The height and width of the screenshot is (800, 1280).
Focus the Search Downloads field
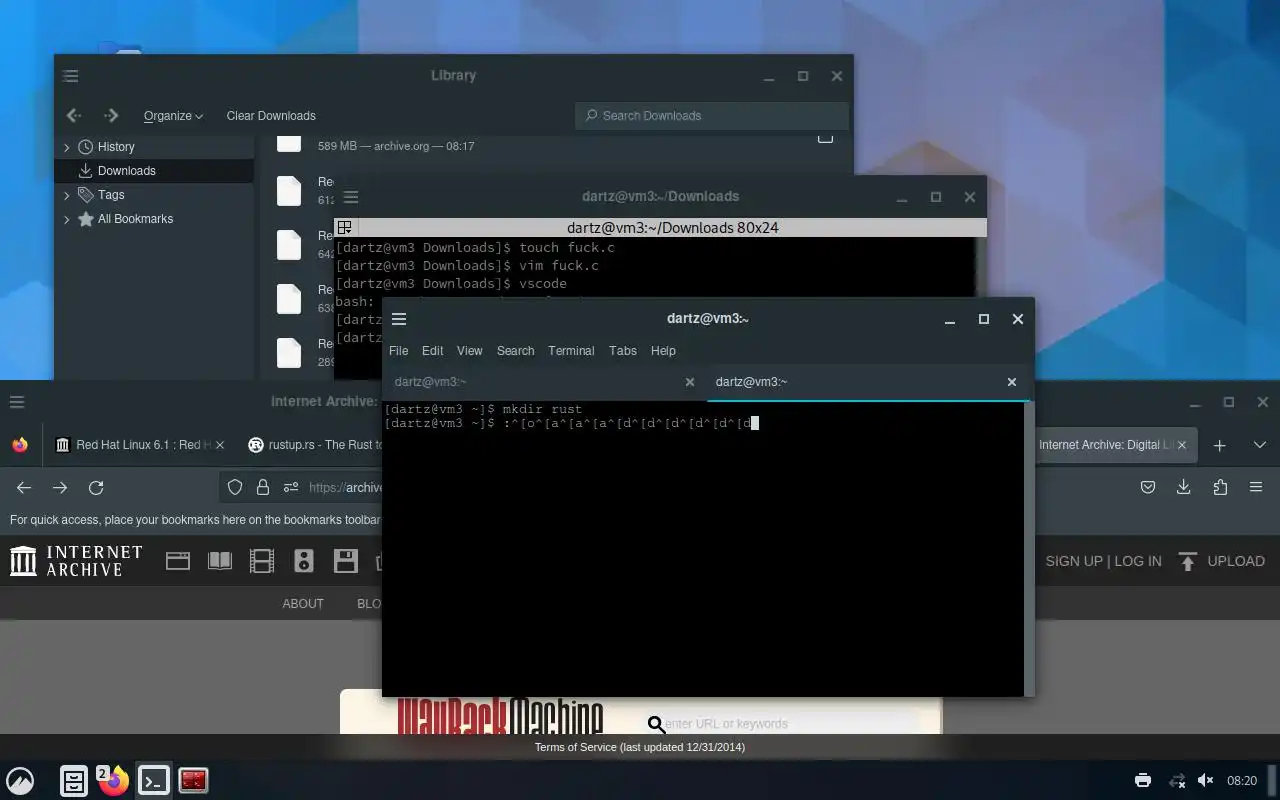(711, 115)
